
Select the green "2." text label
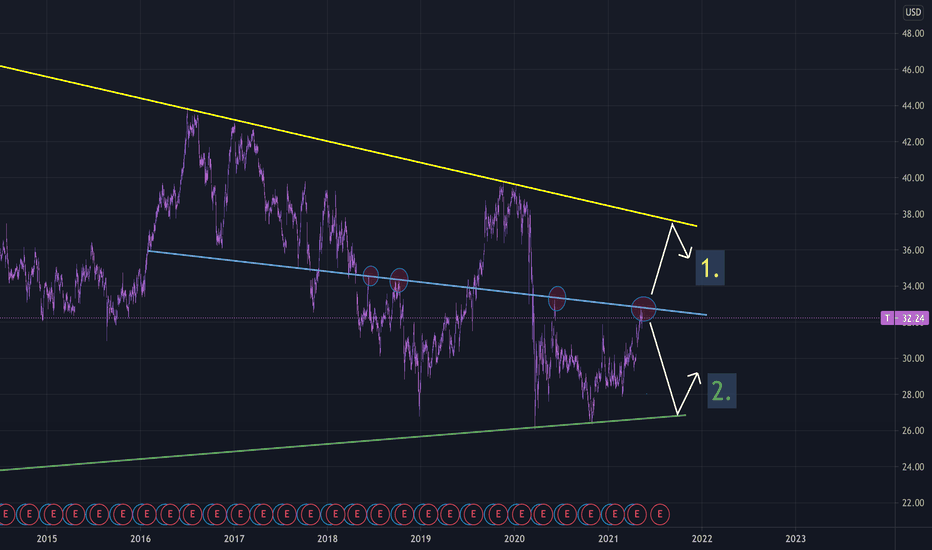[x=722, y=391]
